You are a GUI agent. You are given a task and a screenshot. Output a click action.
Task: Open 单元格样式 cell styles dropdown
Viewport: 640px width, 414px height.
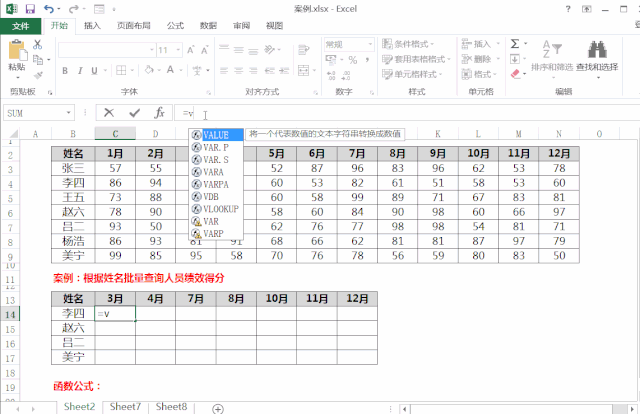point(412,74)
